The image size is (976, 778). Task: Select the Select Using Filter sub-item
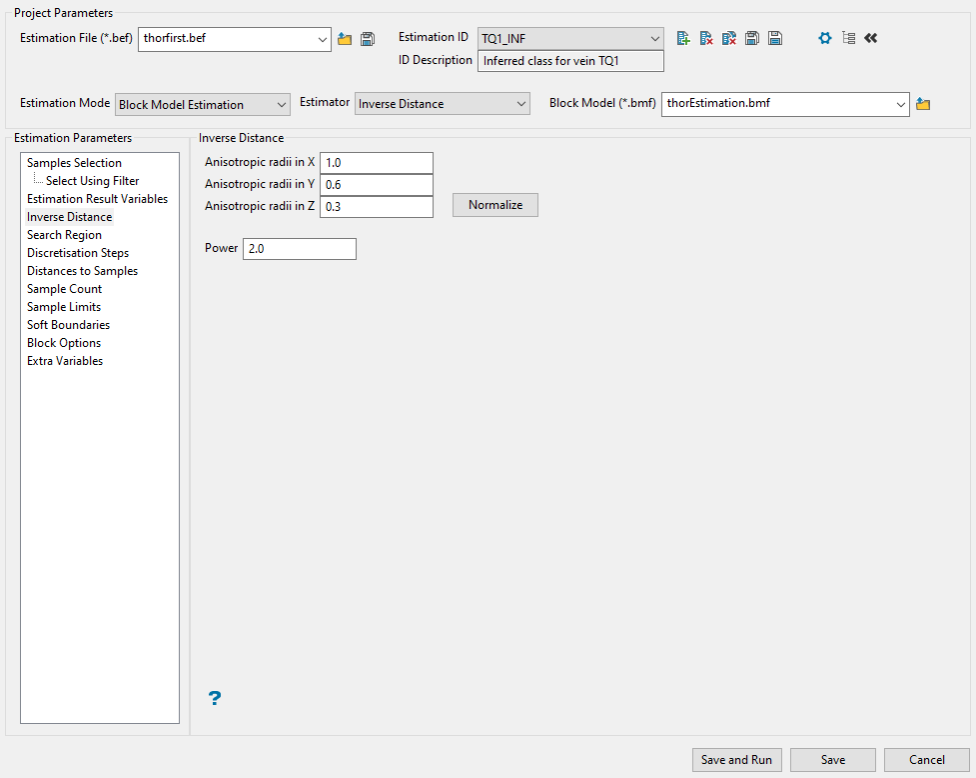[x=92, y=181]
